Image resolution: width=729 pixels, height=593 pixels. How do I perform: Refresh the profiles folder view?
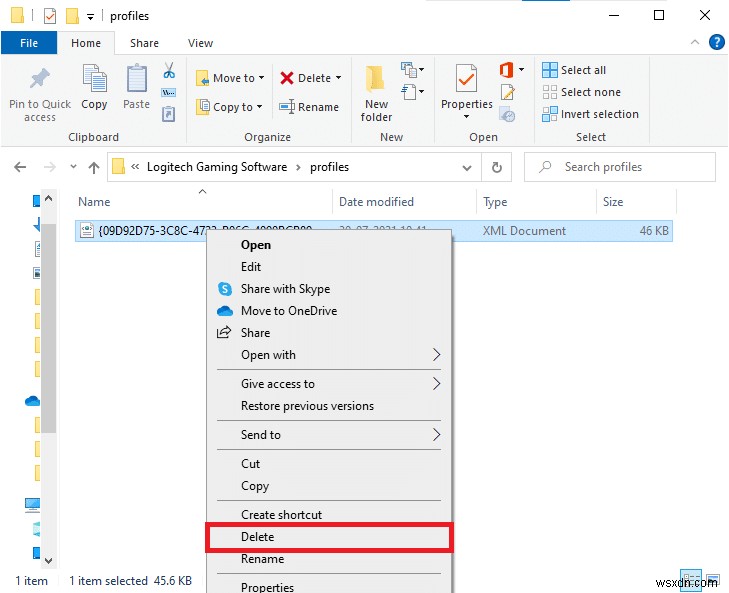coord(497,167)
